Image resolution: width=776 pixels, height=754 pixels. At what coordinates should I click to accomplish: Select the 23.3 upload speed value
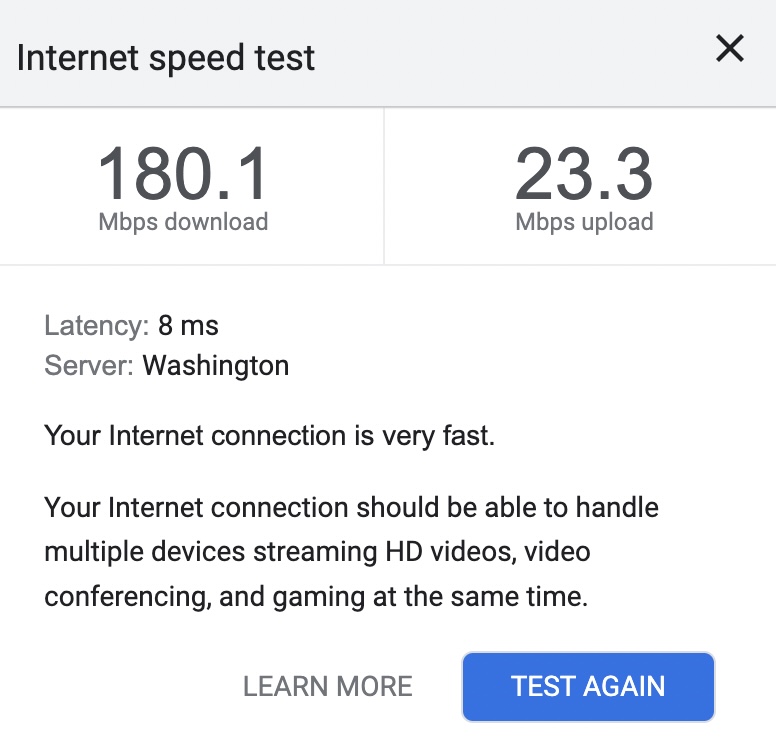(584, 174)
